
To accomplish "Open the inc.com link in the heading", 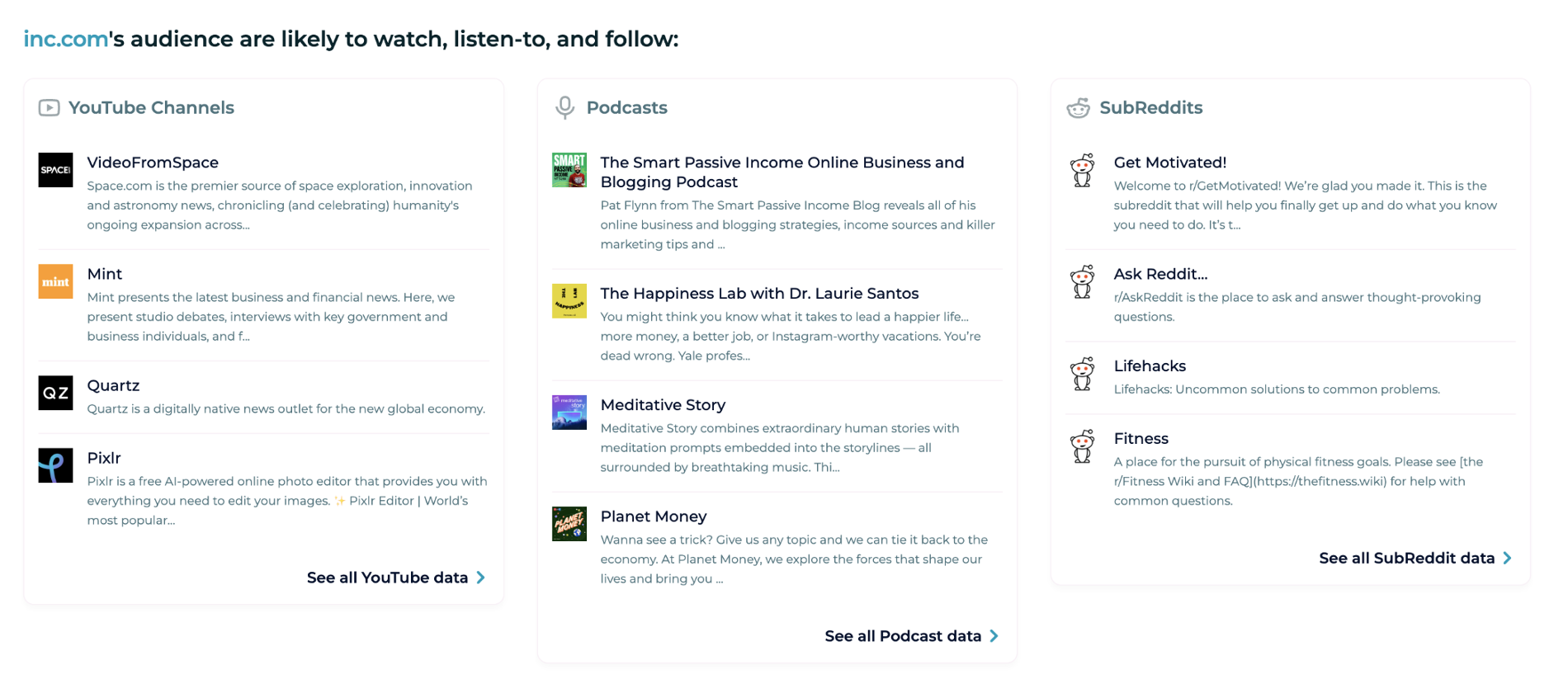I will click(x=65, y=39).
